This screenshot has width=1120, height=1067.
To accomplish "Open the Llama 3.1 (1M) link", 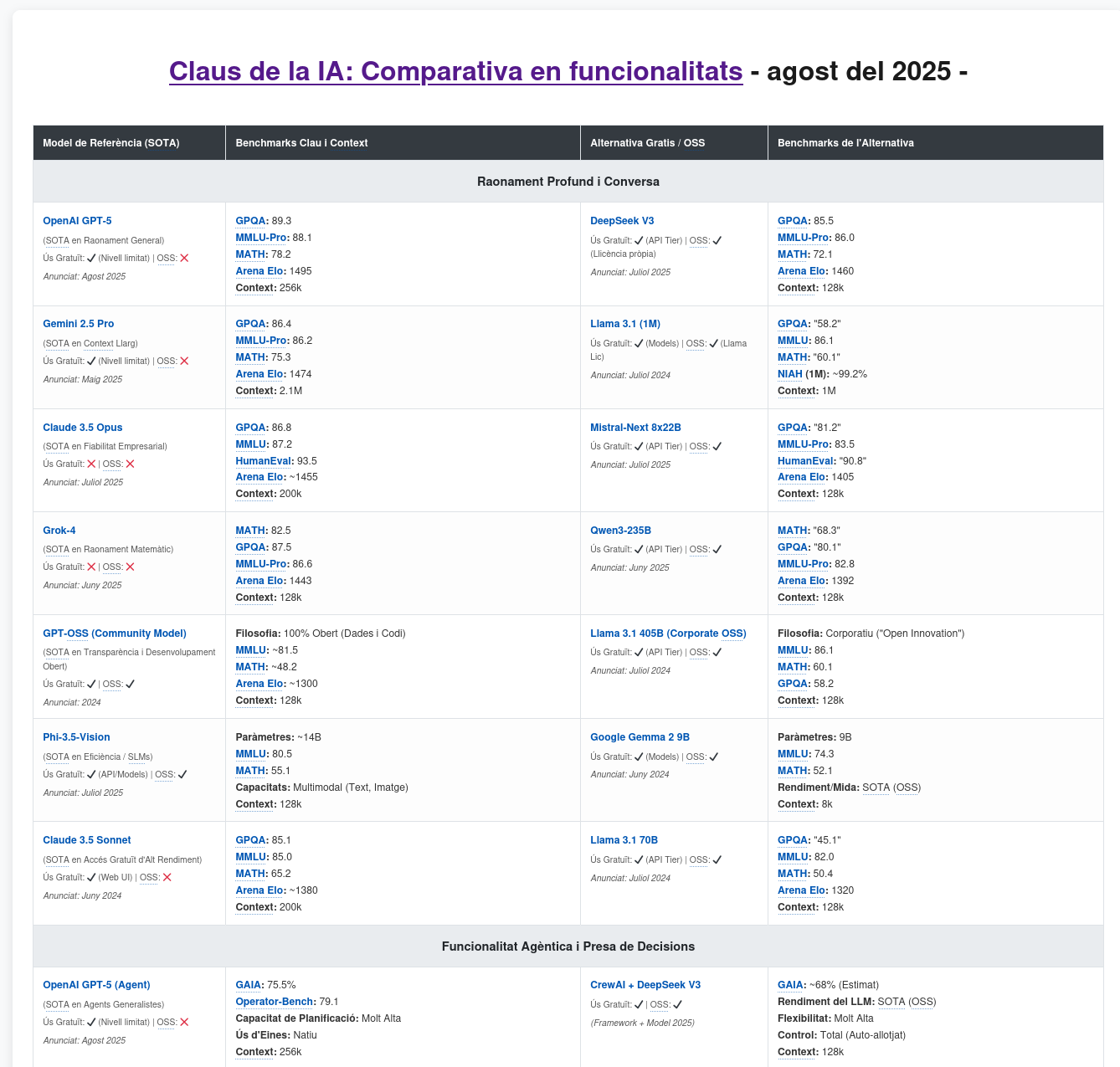I will [x=625, y=324].
